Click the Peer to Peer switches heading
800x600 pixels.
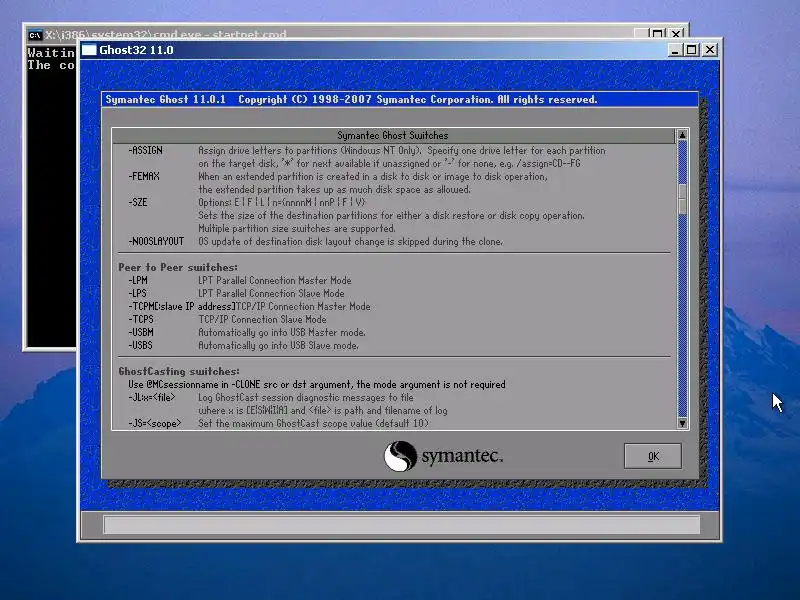[x=178, y=267]
